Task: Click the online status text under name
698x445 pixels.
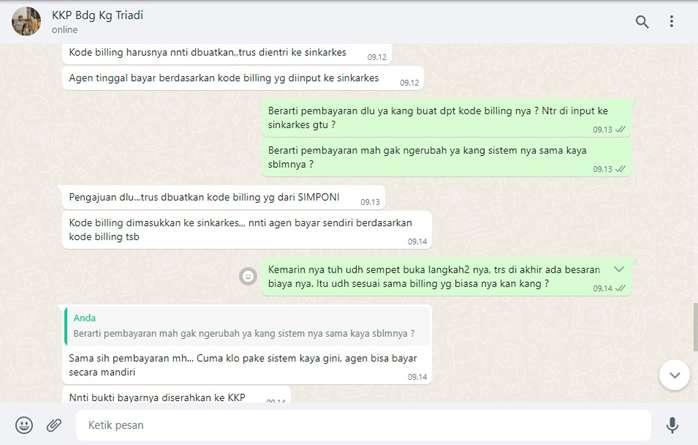Action: [x=65, y=30]
